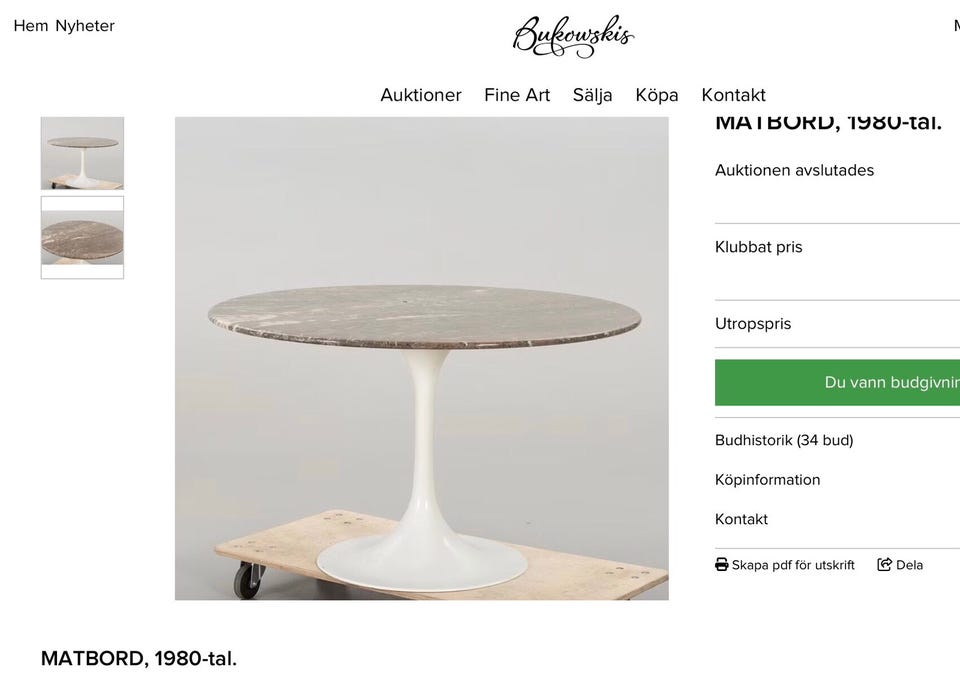Viewport: 960px width, 685px height.
Task: Expand the Kontakt section in the sidebar
Action: [x=740, y=519]
